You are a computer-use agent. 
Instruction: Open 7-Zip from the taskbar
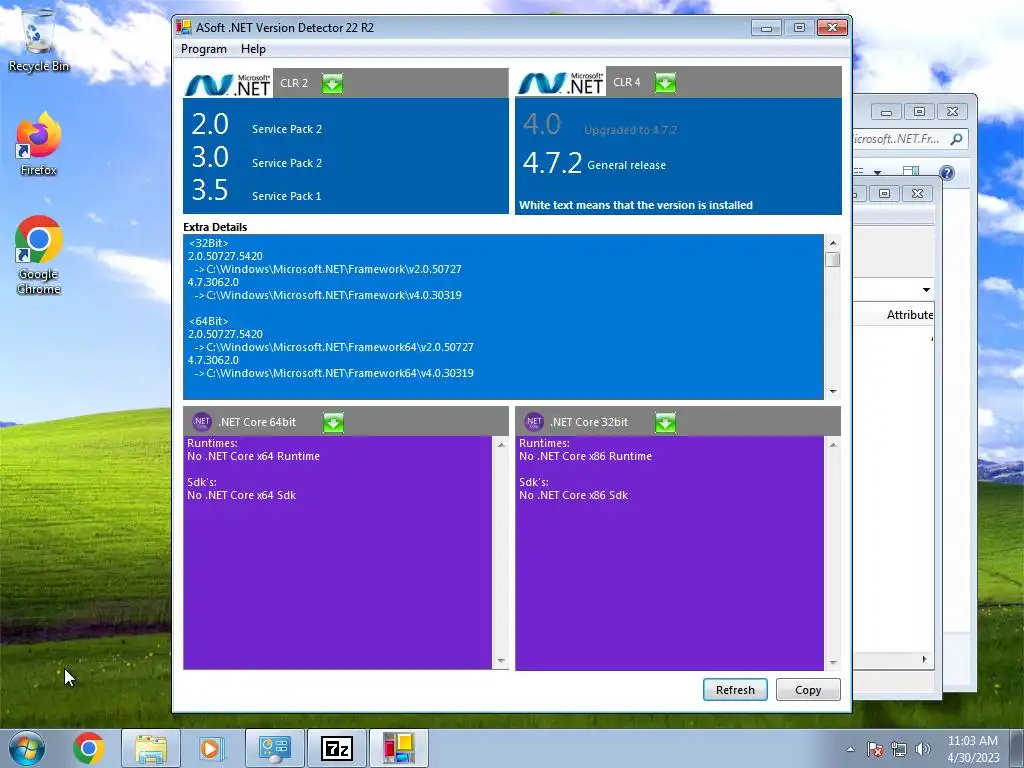(337, 748)
